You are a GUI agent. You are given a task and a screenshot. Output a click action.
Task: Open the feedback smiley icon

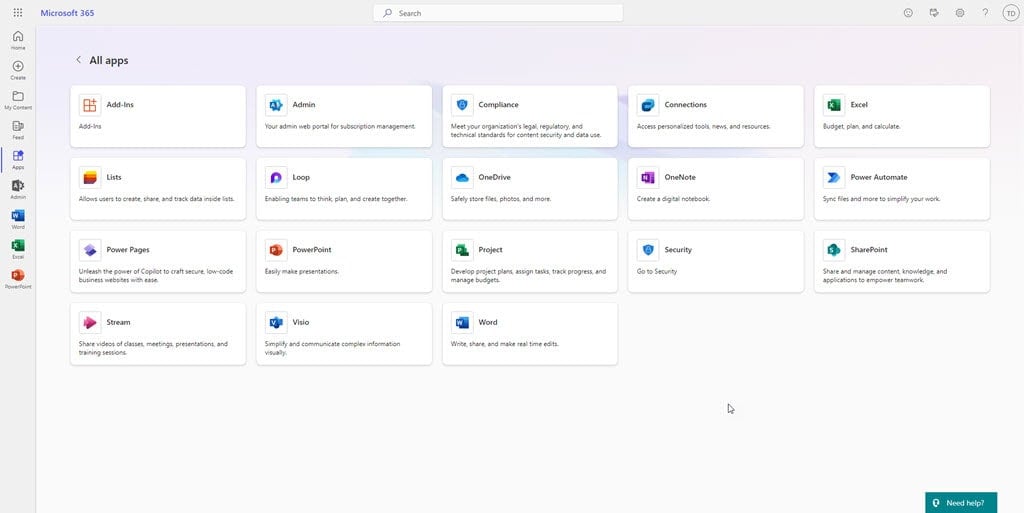(x=908, y=13)
